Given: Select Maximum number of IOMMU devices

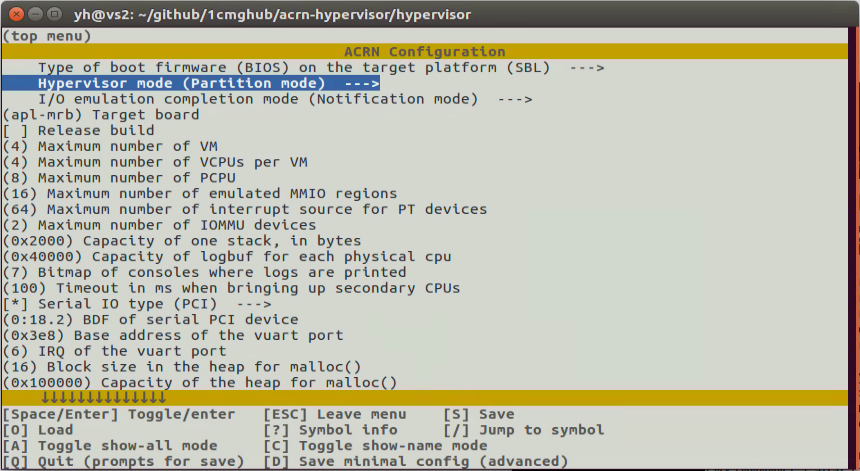Looking at the screenshot, I should [159, 225].
